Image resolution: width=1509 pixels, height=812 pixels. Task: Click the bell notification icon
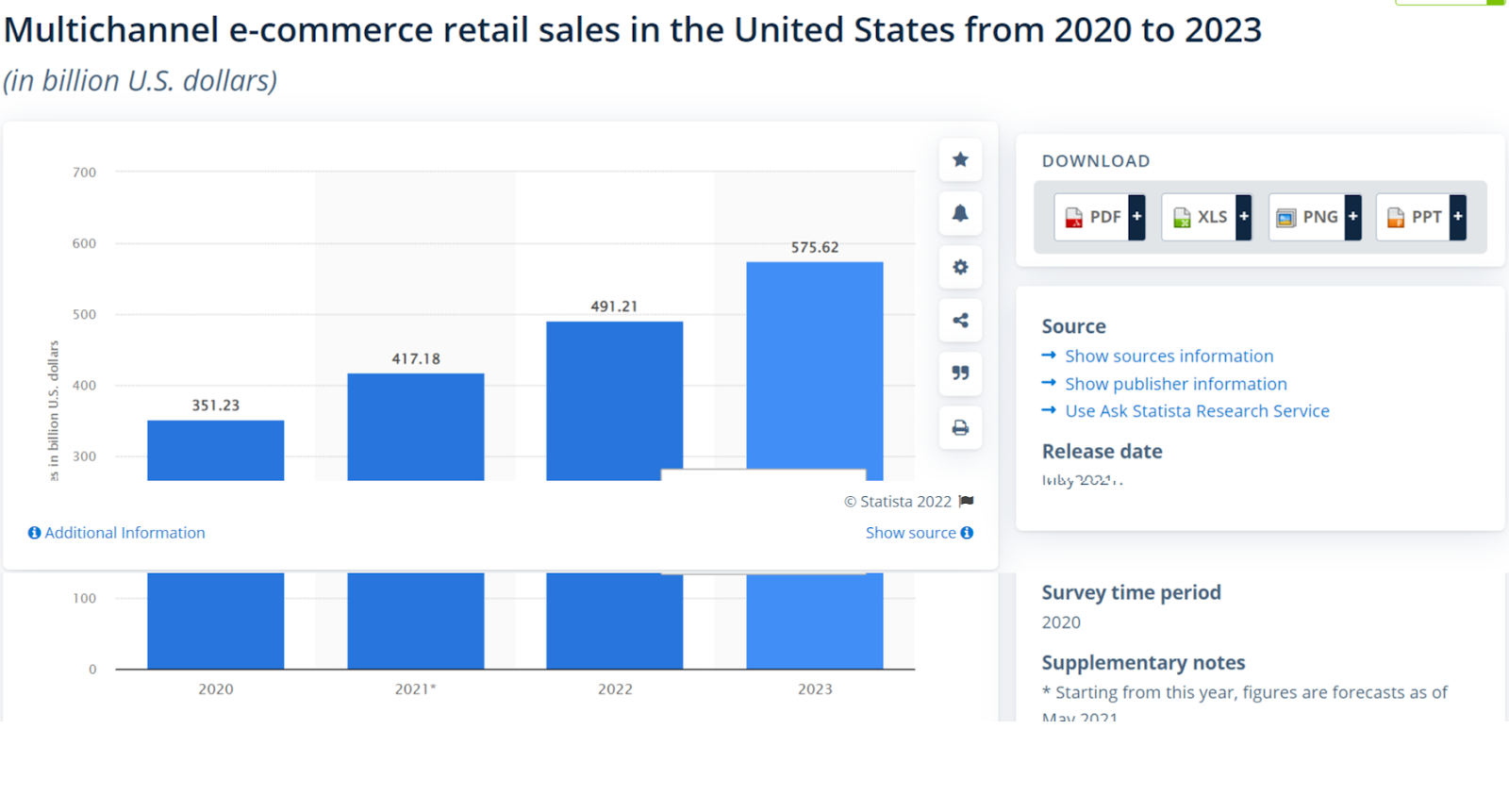(960, 213)
